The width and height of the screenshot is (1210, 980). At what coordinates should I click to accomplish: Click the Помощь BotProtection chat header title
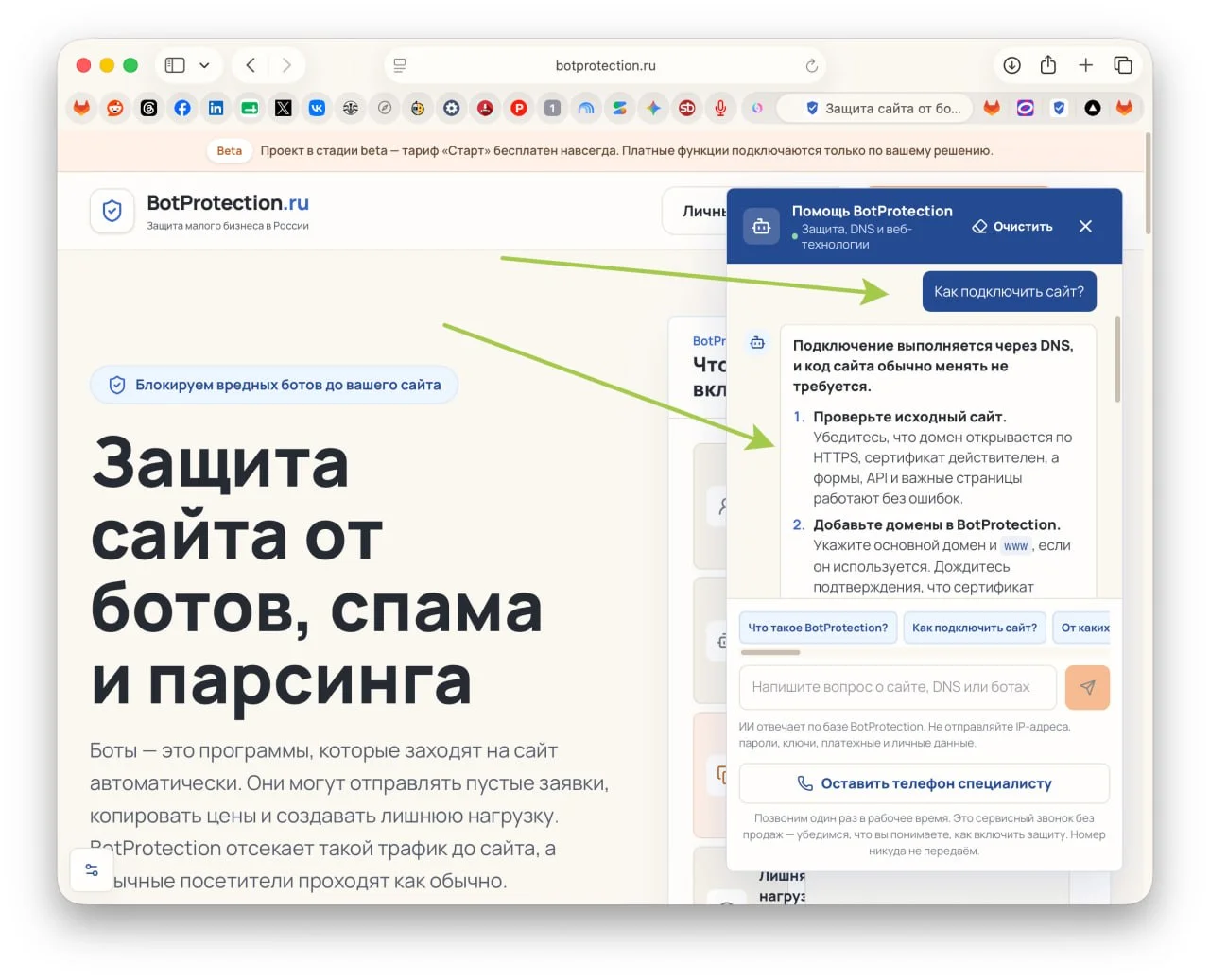point(872,211)
